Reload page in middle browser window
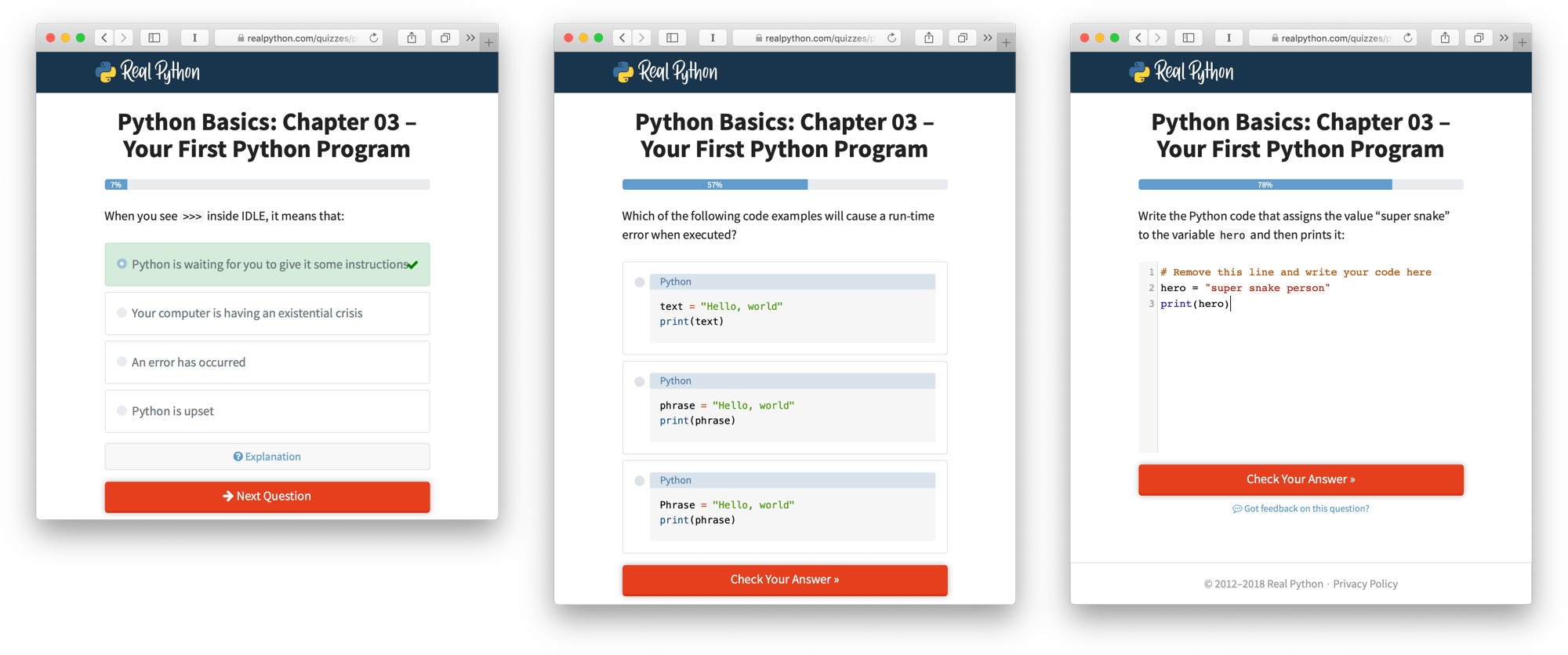 (x=891, y=38)
